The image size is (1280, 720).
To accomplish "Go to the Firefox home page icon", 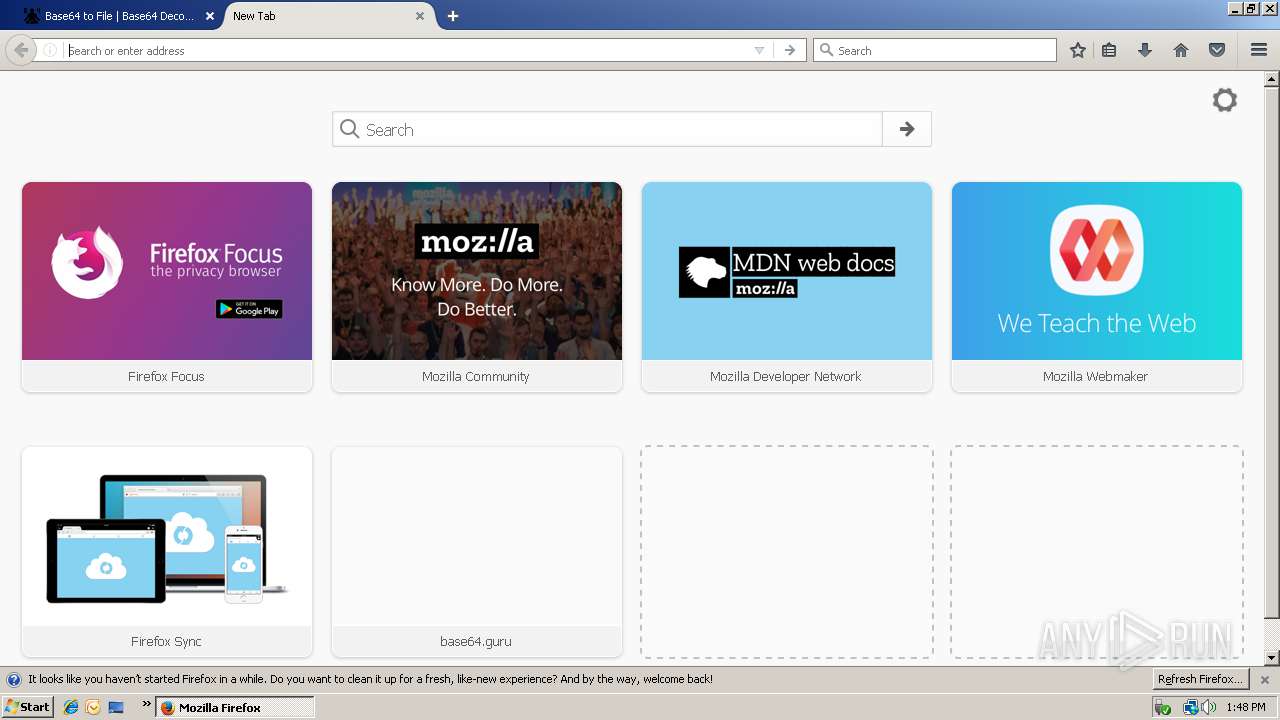I will click(x=1181, y=50).
